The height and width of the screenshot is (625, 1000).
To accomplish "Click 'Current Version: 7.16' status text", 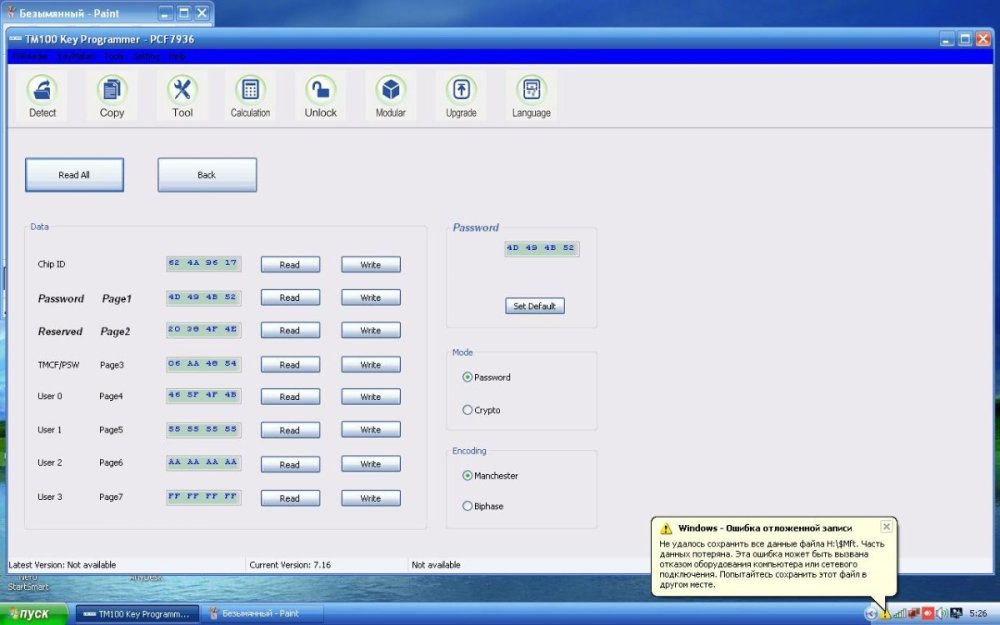I will click(x=290, y=565).
